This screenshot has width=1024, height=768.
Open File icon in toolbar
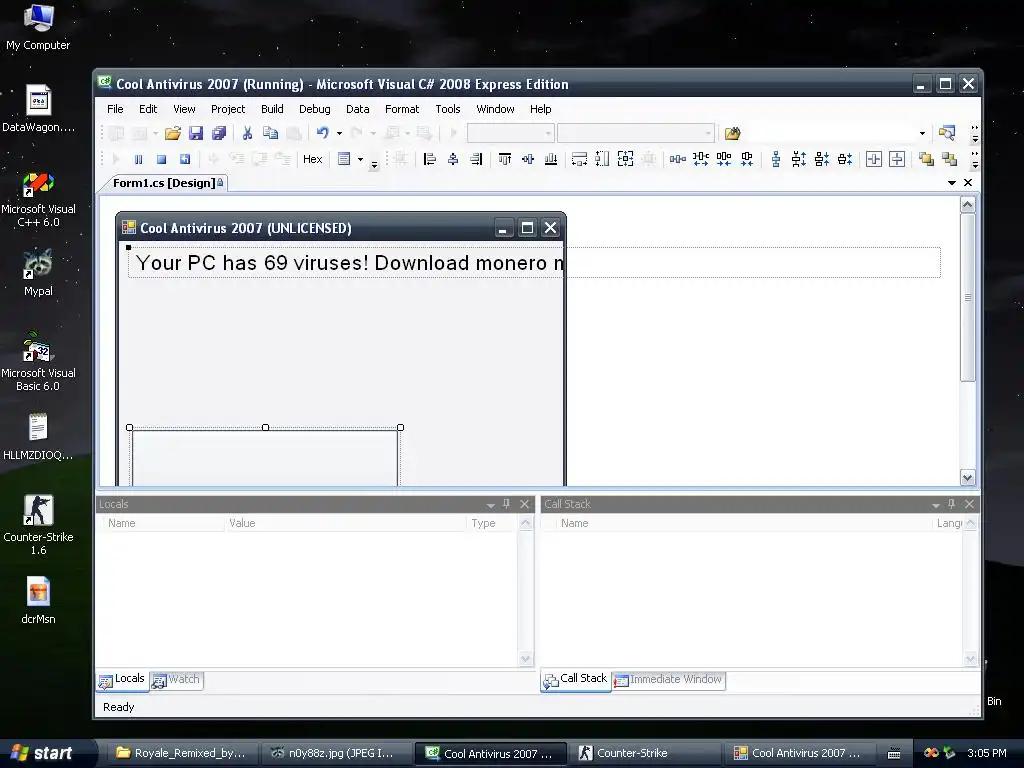click(x=172, y=133)
